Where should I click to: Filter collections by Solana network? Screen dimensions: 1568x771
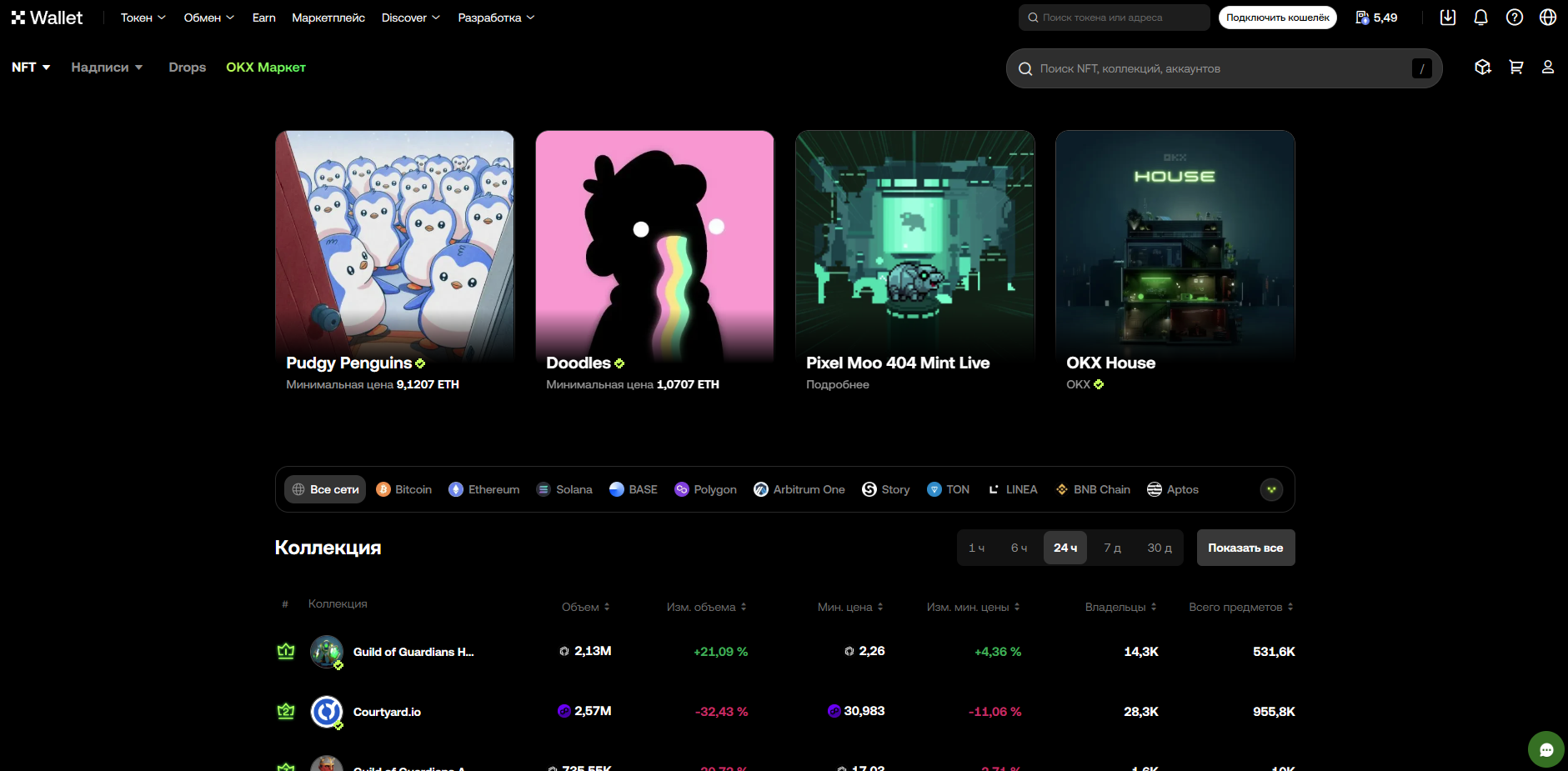564,489
